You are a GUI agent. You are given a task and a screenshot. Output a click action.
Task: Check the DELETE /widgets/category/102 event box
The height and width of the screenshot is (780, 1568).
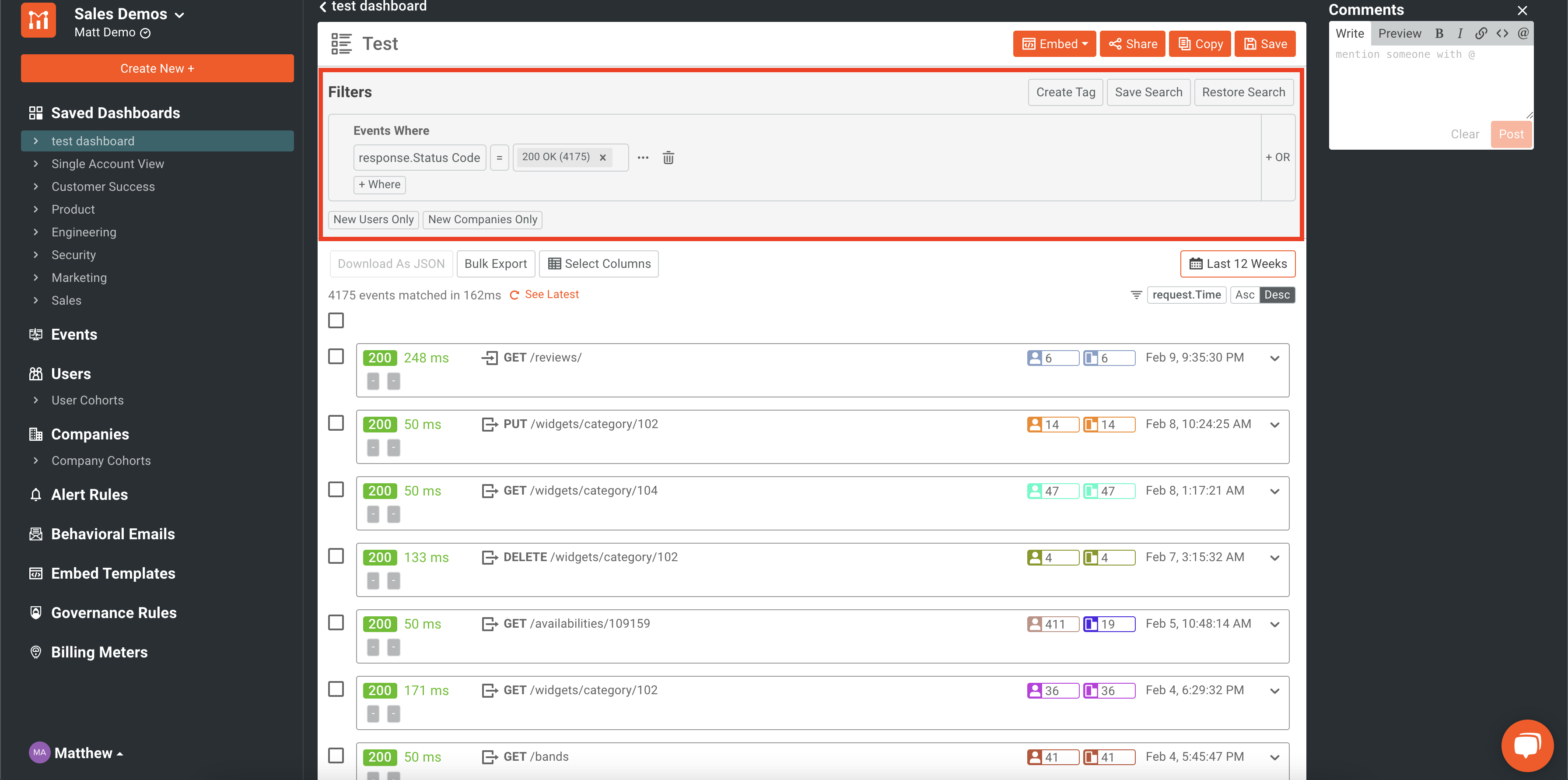336,556
